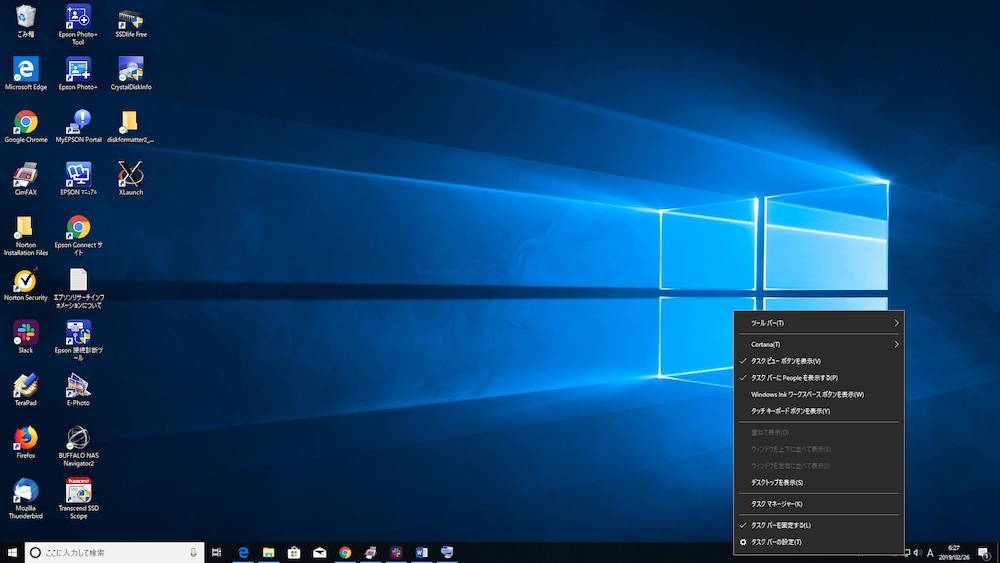Toggle 'タスク バーに People を表示する(P)' option
Viewport: 1000px width, 563px height.
pos(819,377)
